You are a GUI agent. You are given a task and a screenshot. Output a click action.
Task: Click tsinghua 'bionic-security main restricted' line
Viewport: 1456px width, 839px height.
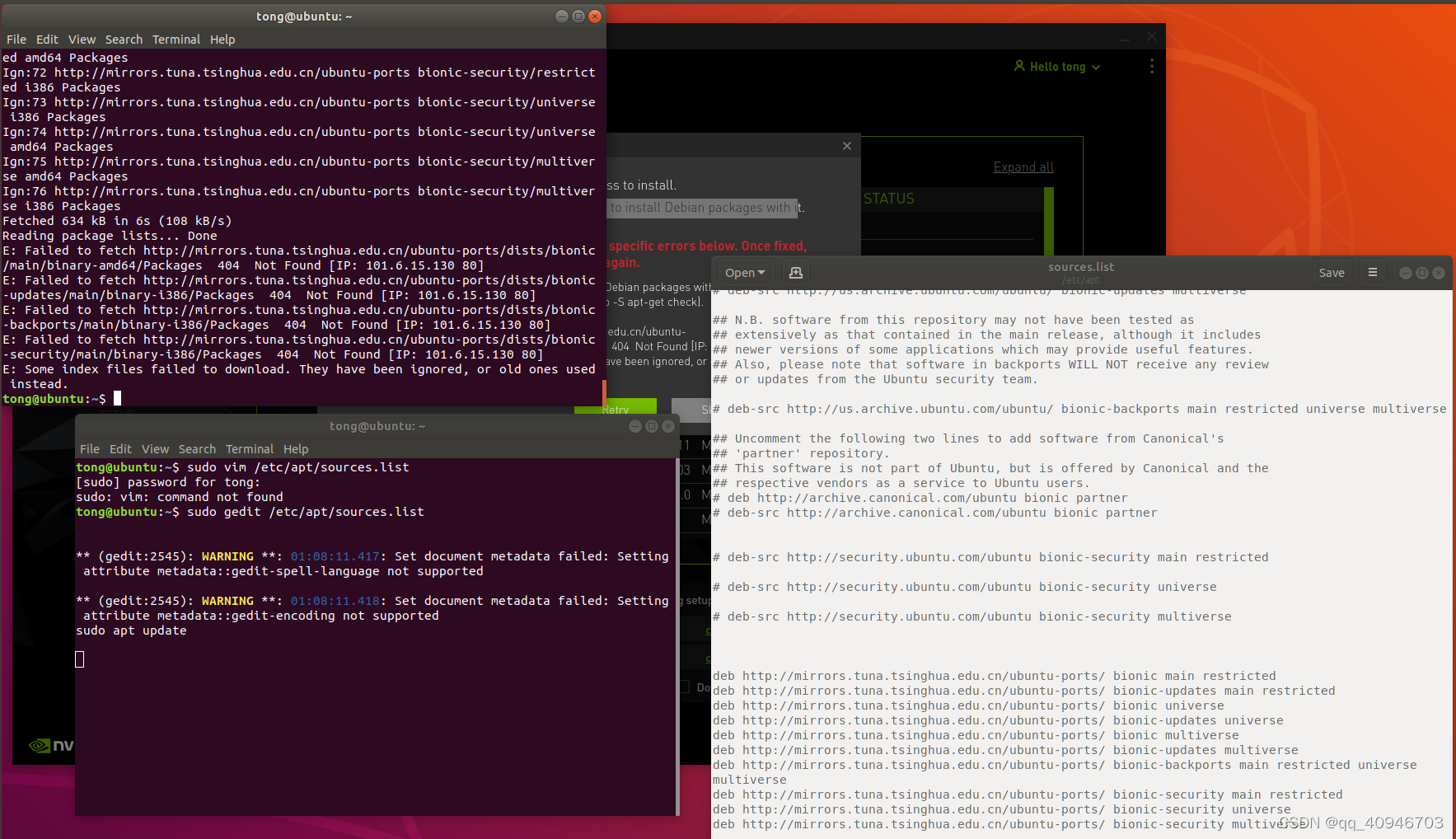1028,794
